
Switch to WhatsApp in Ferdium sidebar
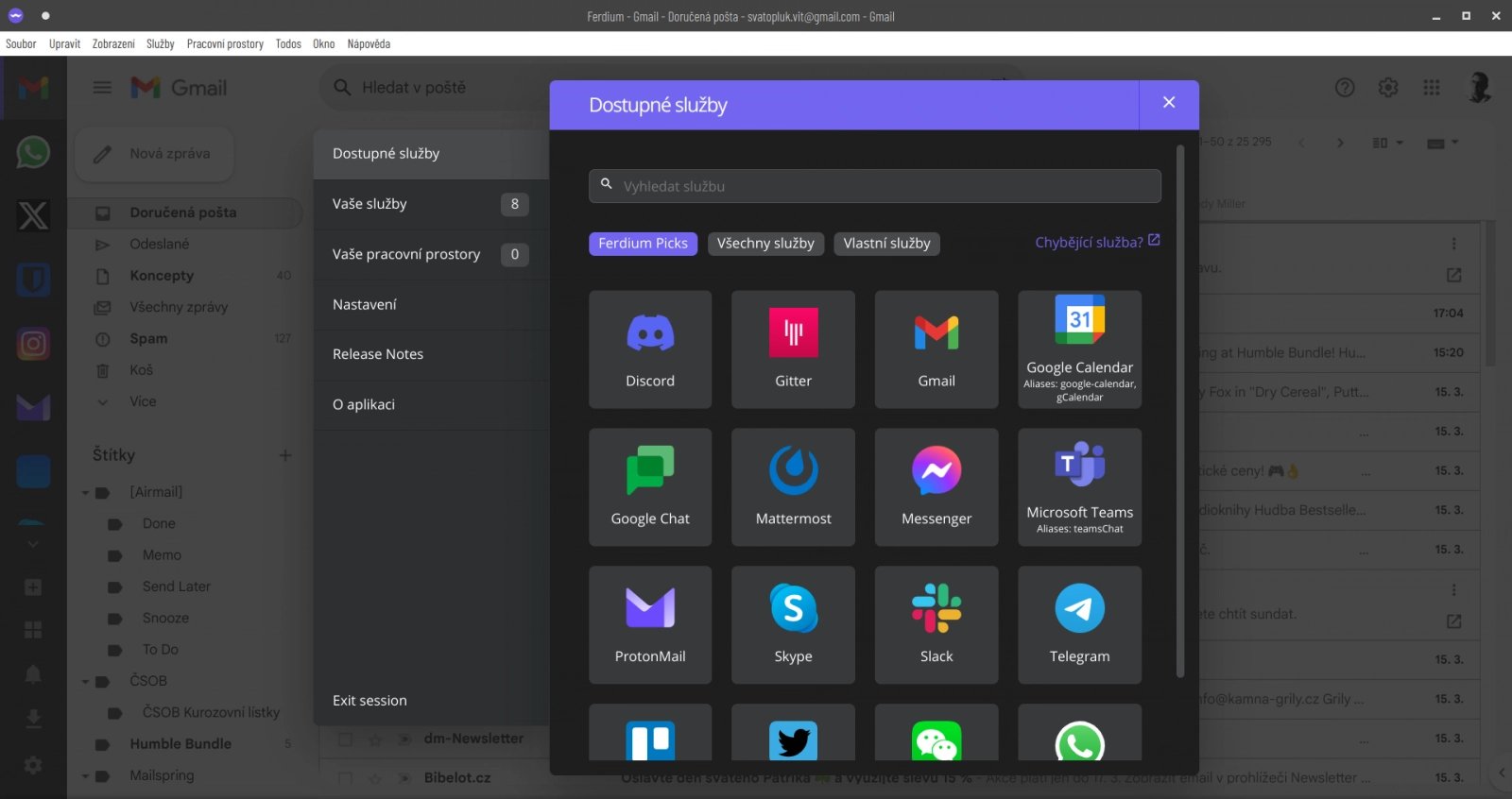click(x=33, y=152)
